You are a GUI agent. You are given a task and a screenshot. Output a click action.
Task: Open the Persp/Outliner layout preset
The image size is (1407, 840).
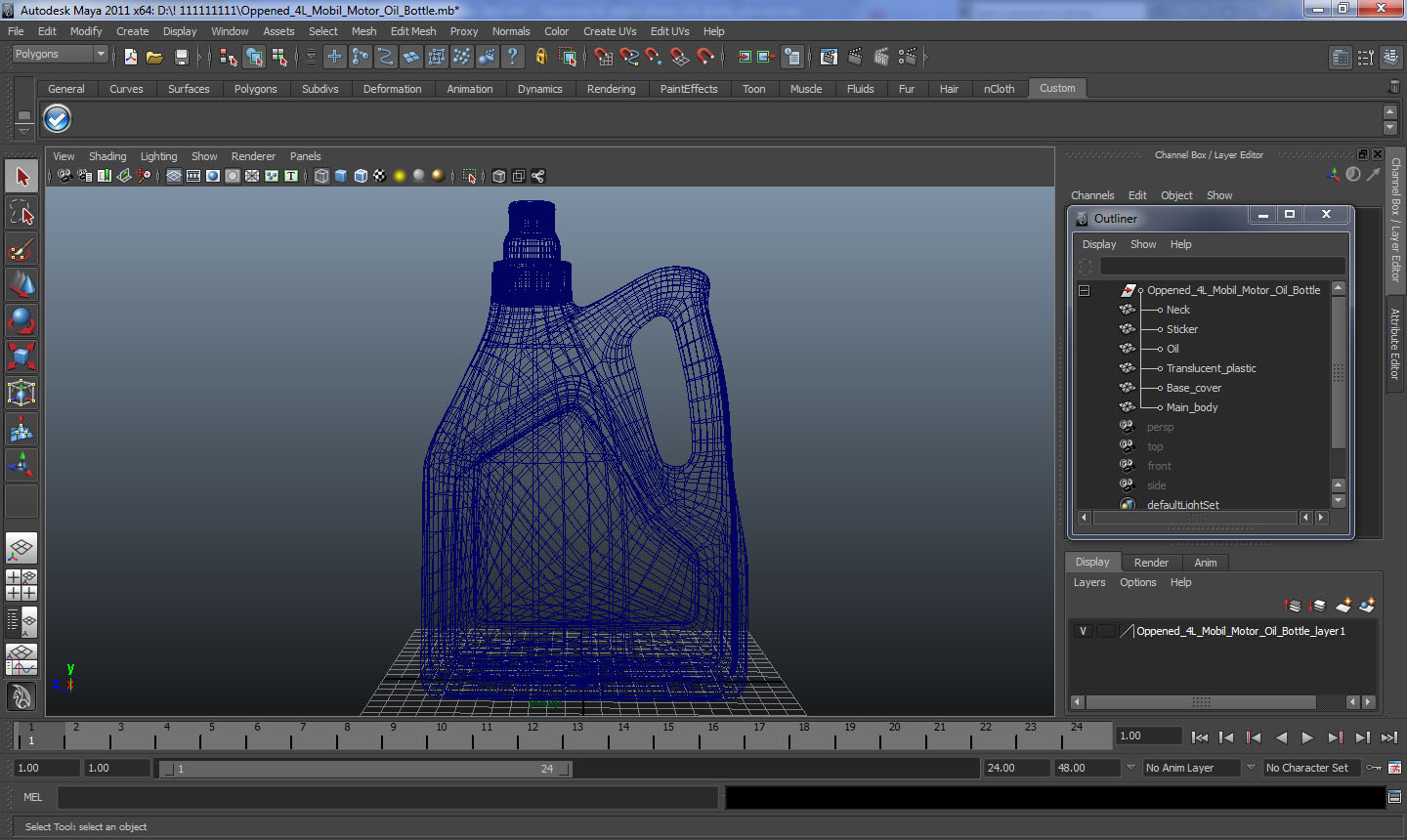[21, 621]
